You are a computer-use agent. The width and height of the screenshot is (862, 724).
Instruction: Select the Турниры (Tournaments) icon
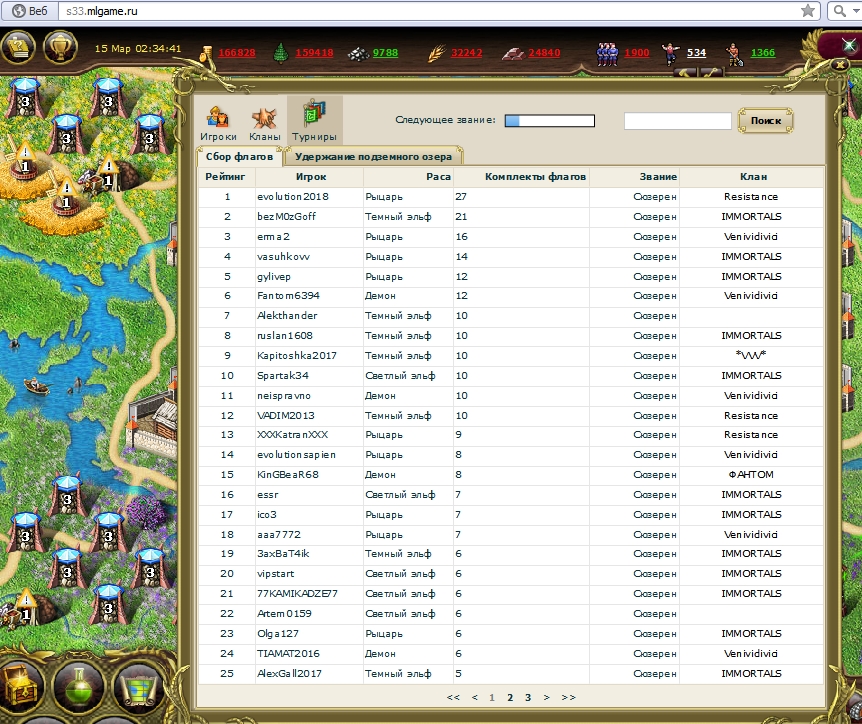point(314,119)
